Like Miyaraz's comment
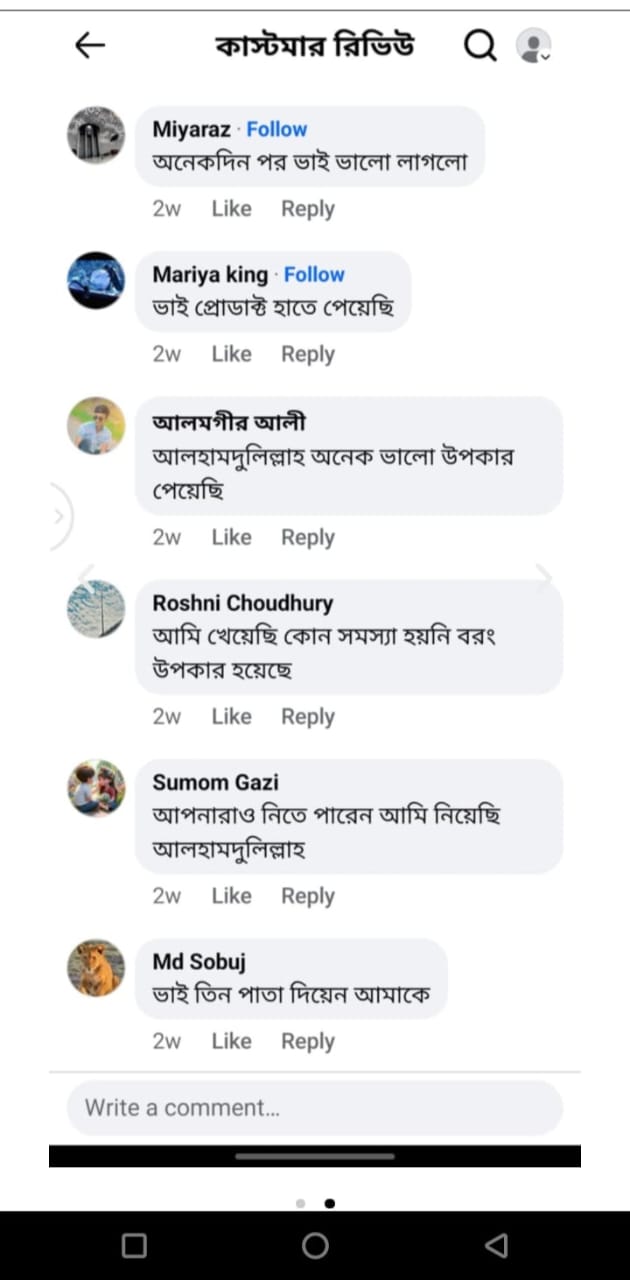630x1280 pixels. tap(231, 208)
